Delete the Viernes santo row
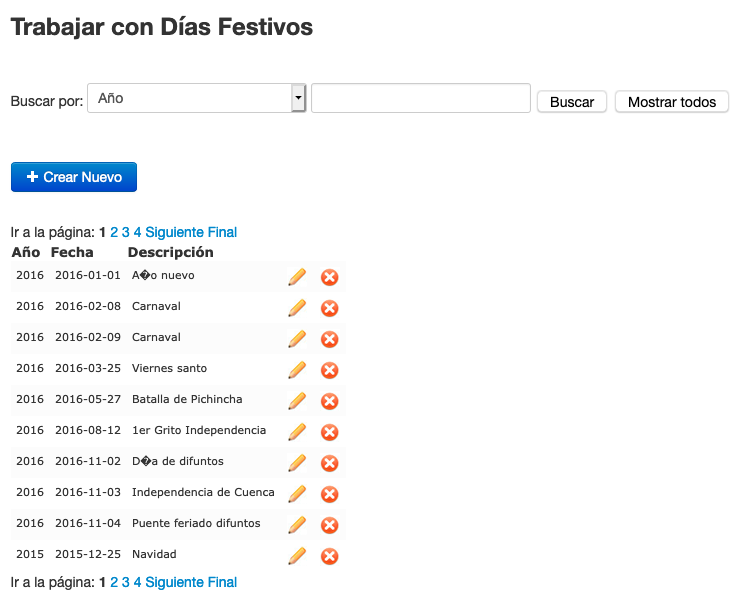Image resolution: width=742 pixels, height=611 pixels. pos(329,370)
